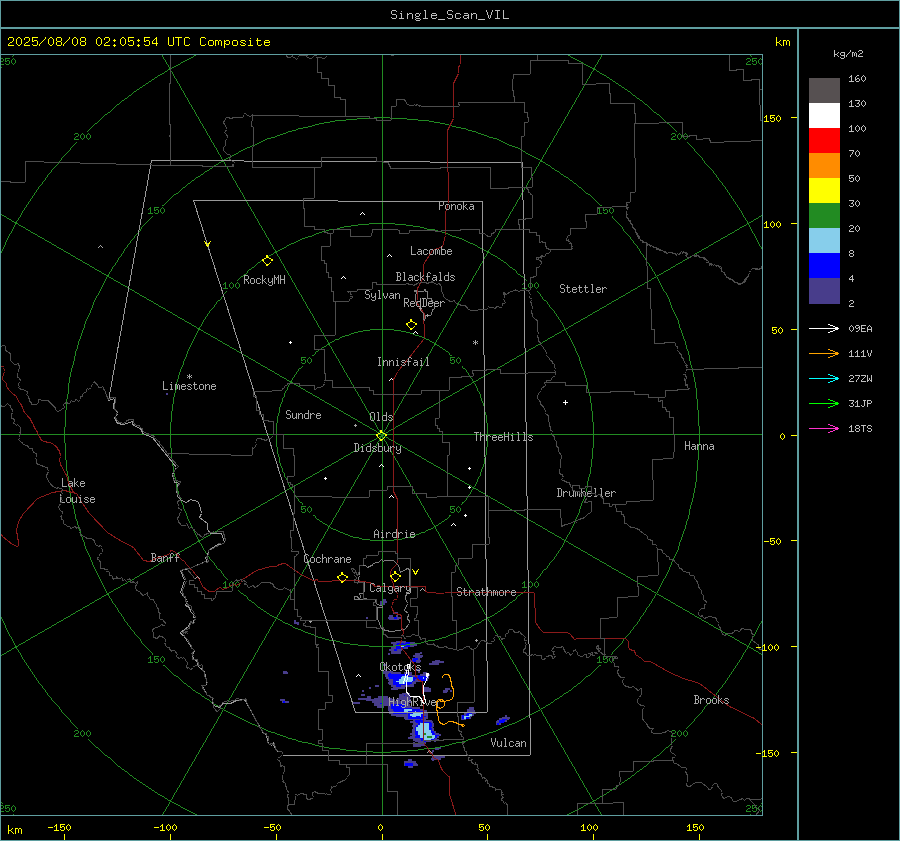This screenshot has height=841, width=900.
Task: Select the green 20-30 color band
Action: click(x=824, y=216)
